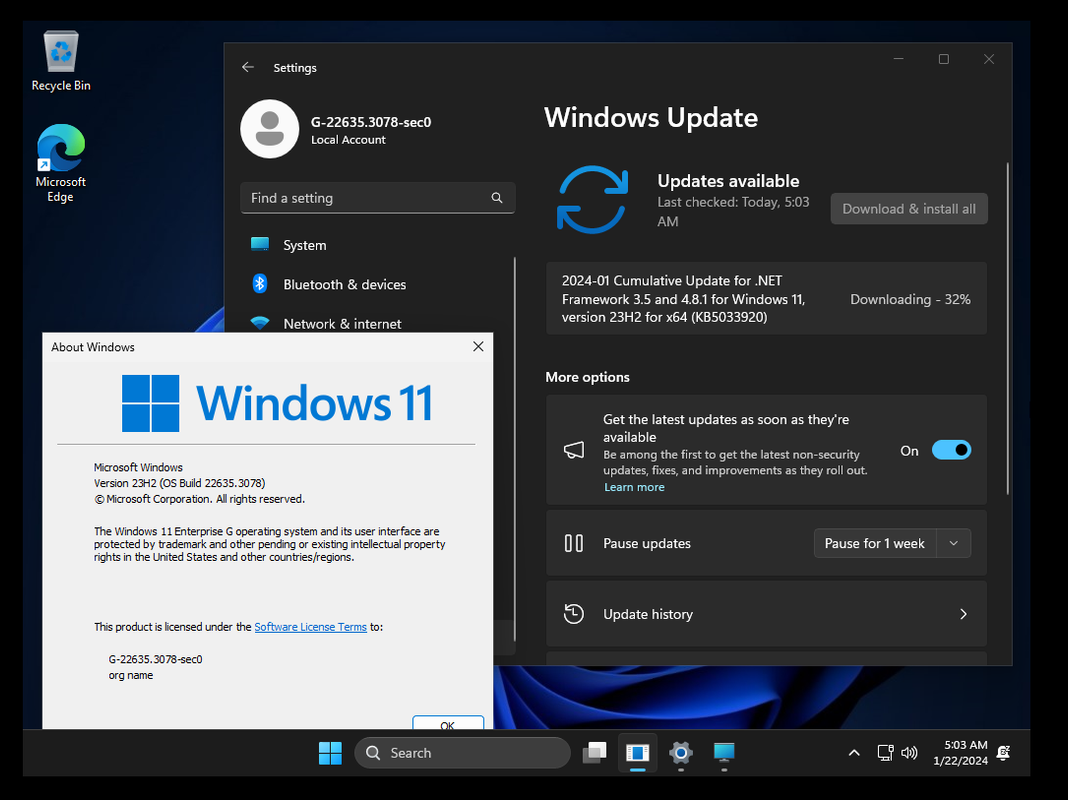Minimize the Settings window
1068x800 pixels.
pos(898,59)
